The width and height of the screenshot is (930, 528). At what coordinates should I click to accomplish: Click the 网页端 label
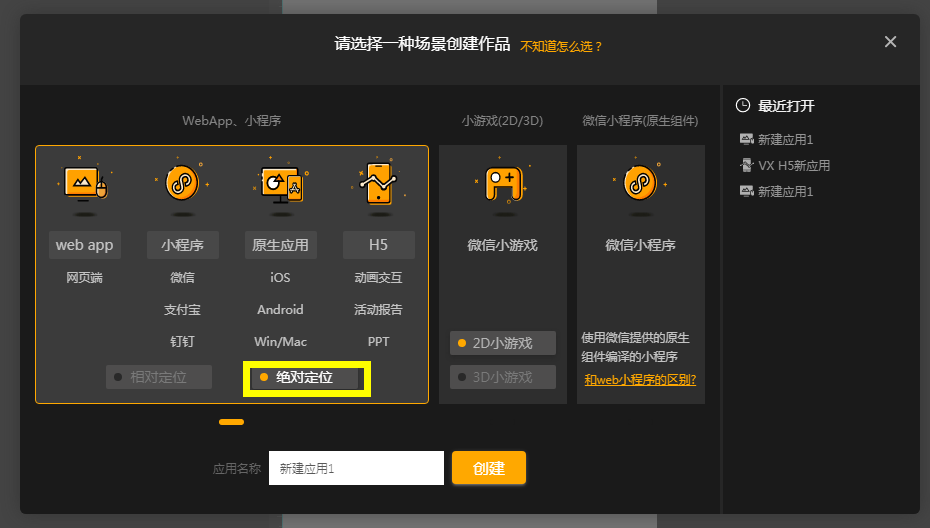pos(84,278)
